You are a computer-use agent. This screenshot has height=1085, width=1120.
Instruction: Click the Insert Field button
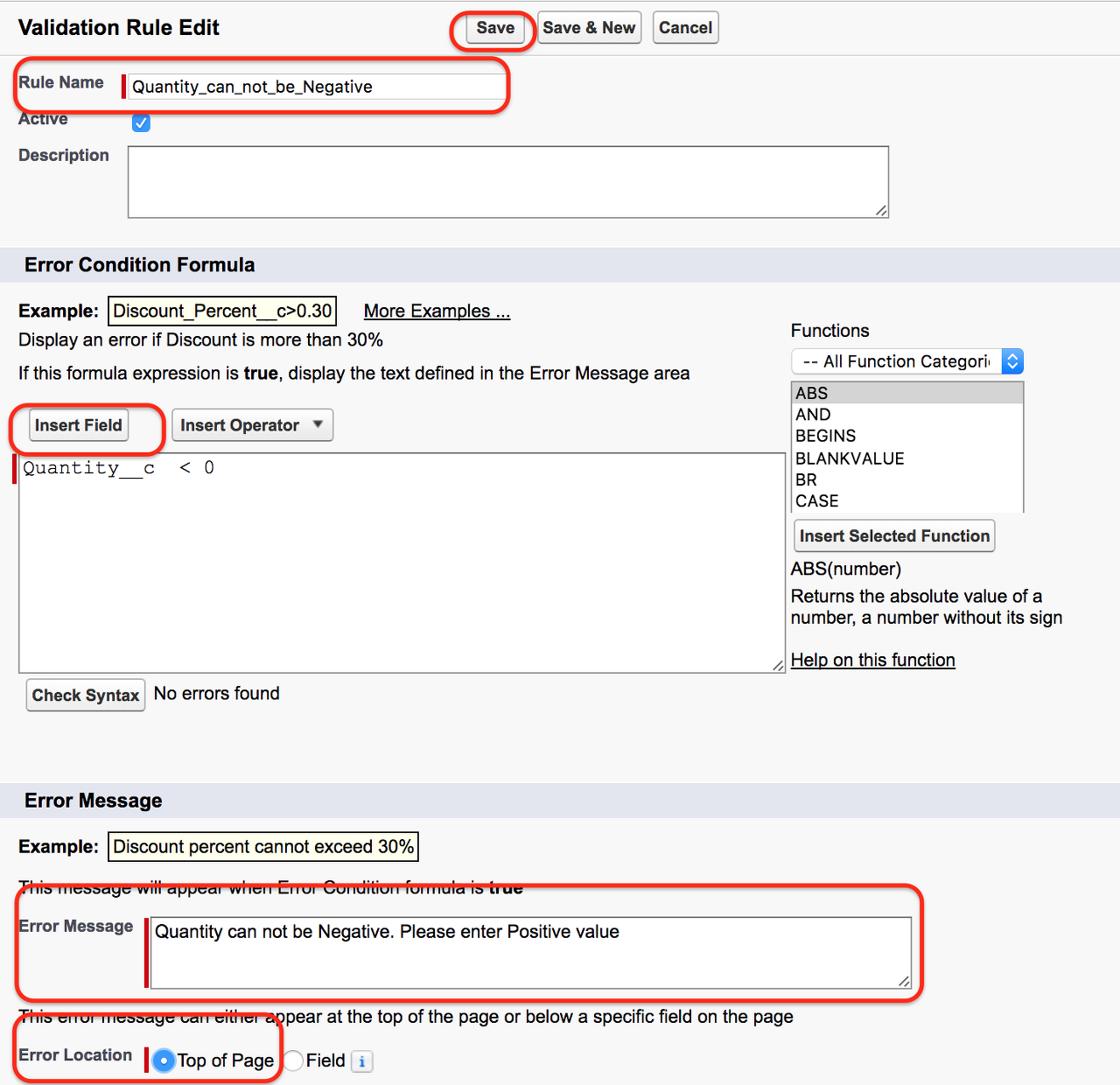(78, 425)
